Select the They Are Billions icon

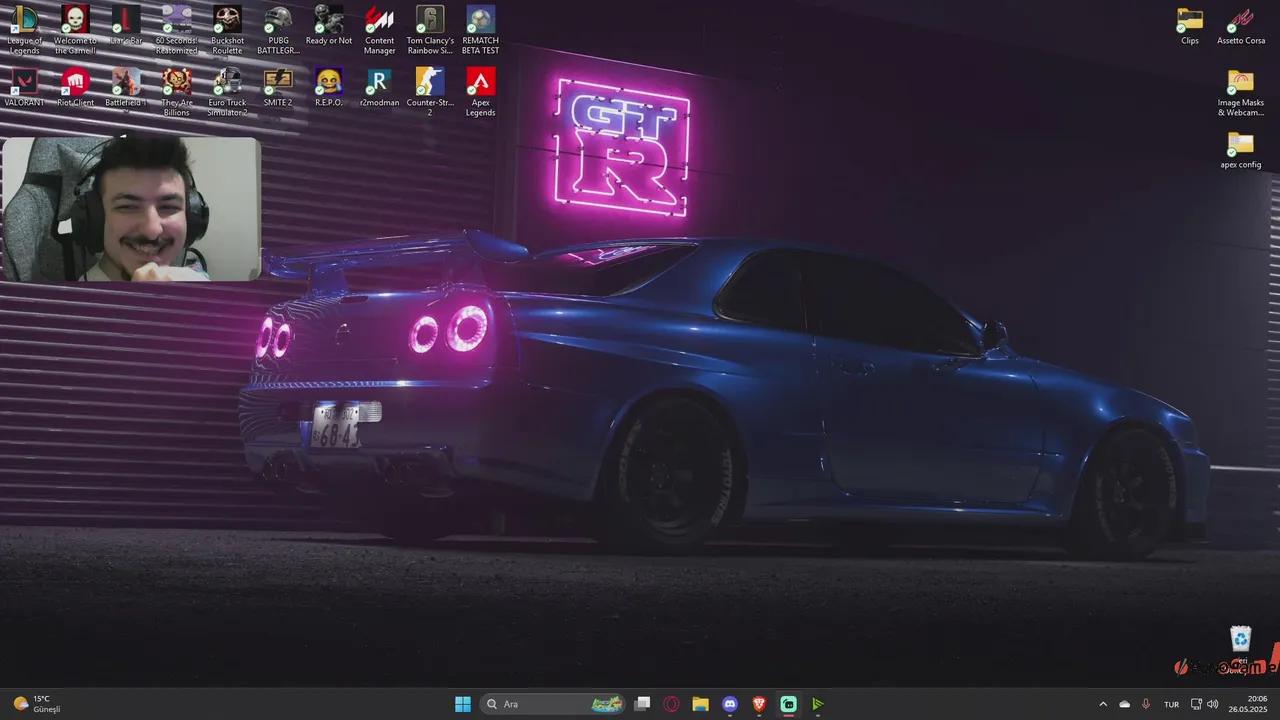pyautogui.click(x=177, y=92)
